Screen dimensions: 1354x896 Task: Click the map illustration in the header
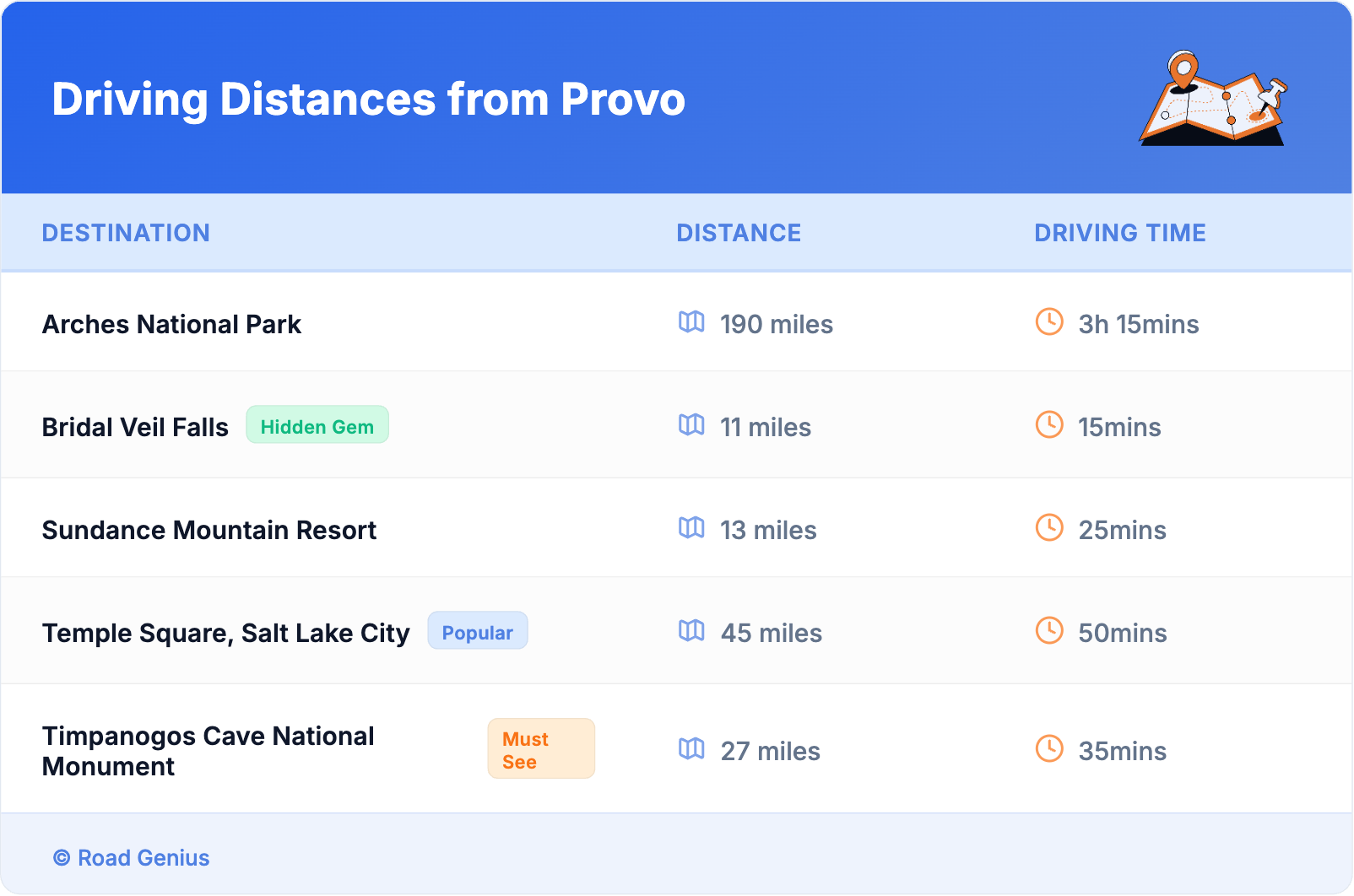pos(1213,100)
